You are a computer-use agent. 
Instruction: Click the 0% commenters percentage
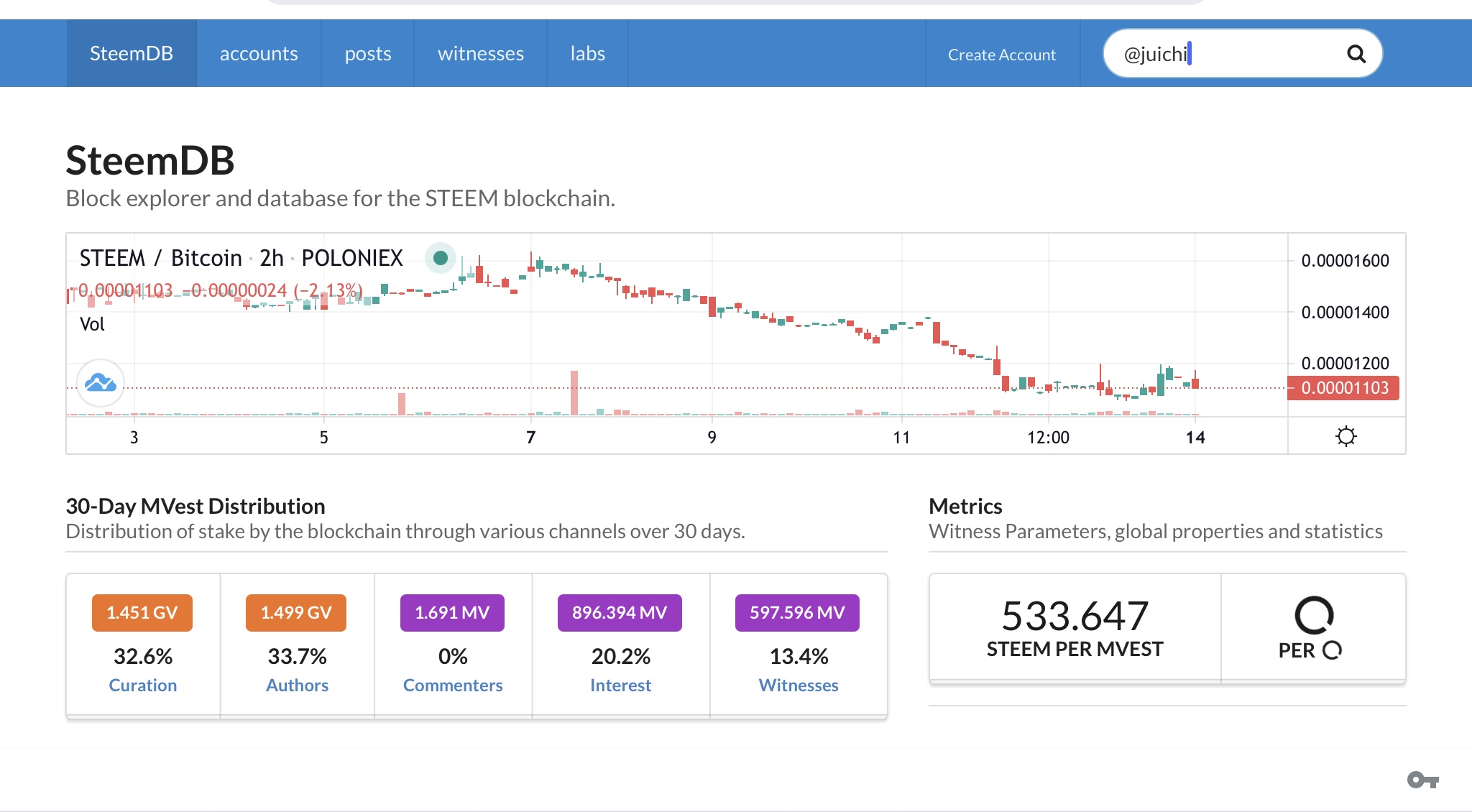(x=453, y=656)
